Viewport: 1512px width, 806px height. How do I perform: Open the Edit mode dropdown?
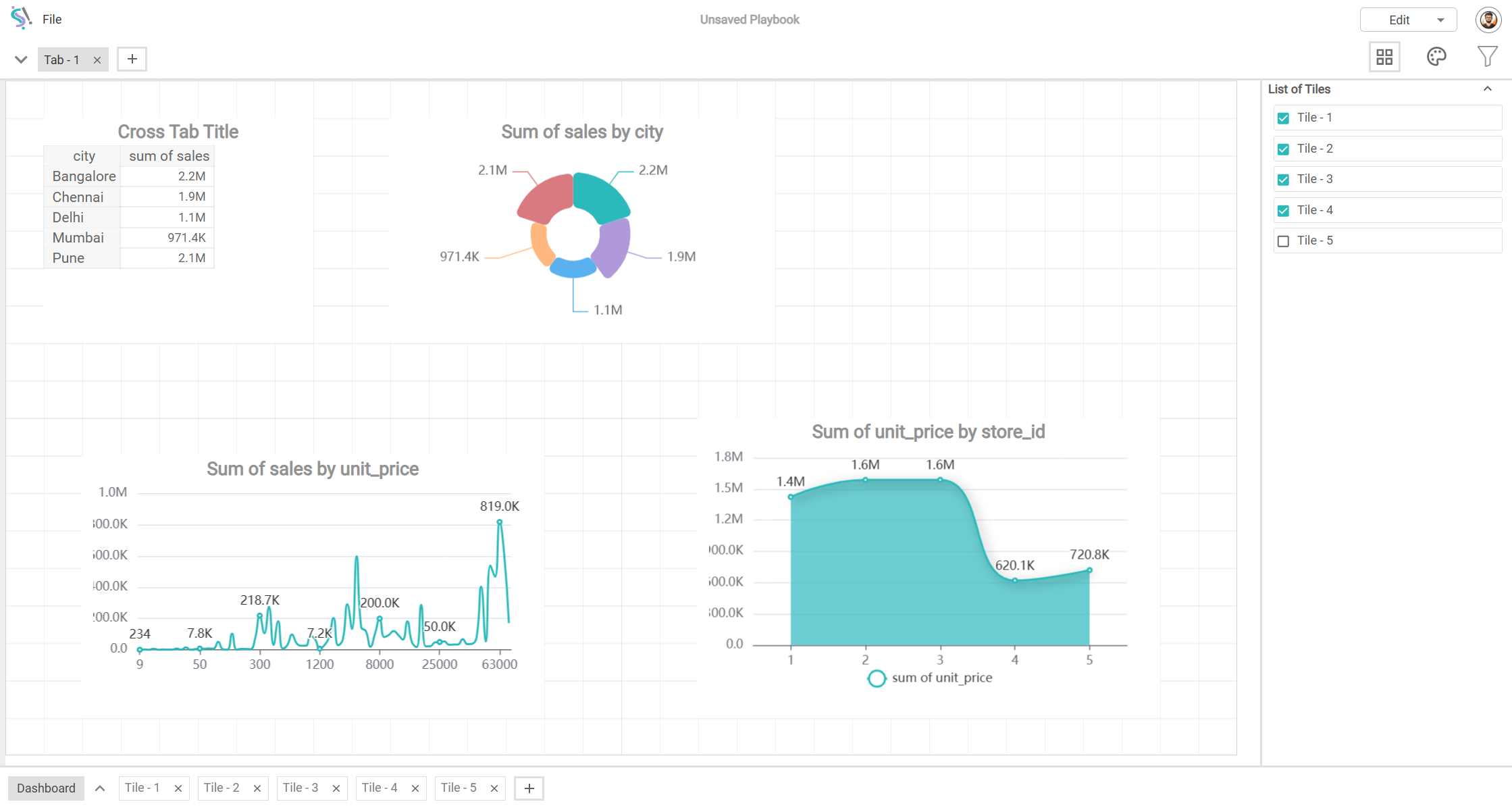[x=1440, y=20]
